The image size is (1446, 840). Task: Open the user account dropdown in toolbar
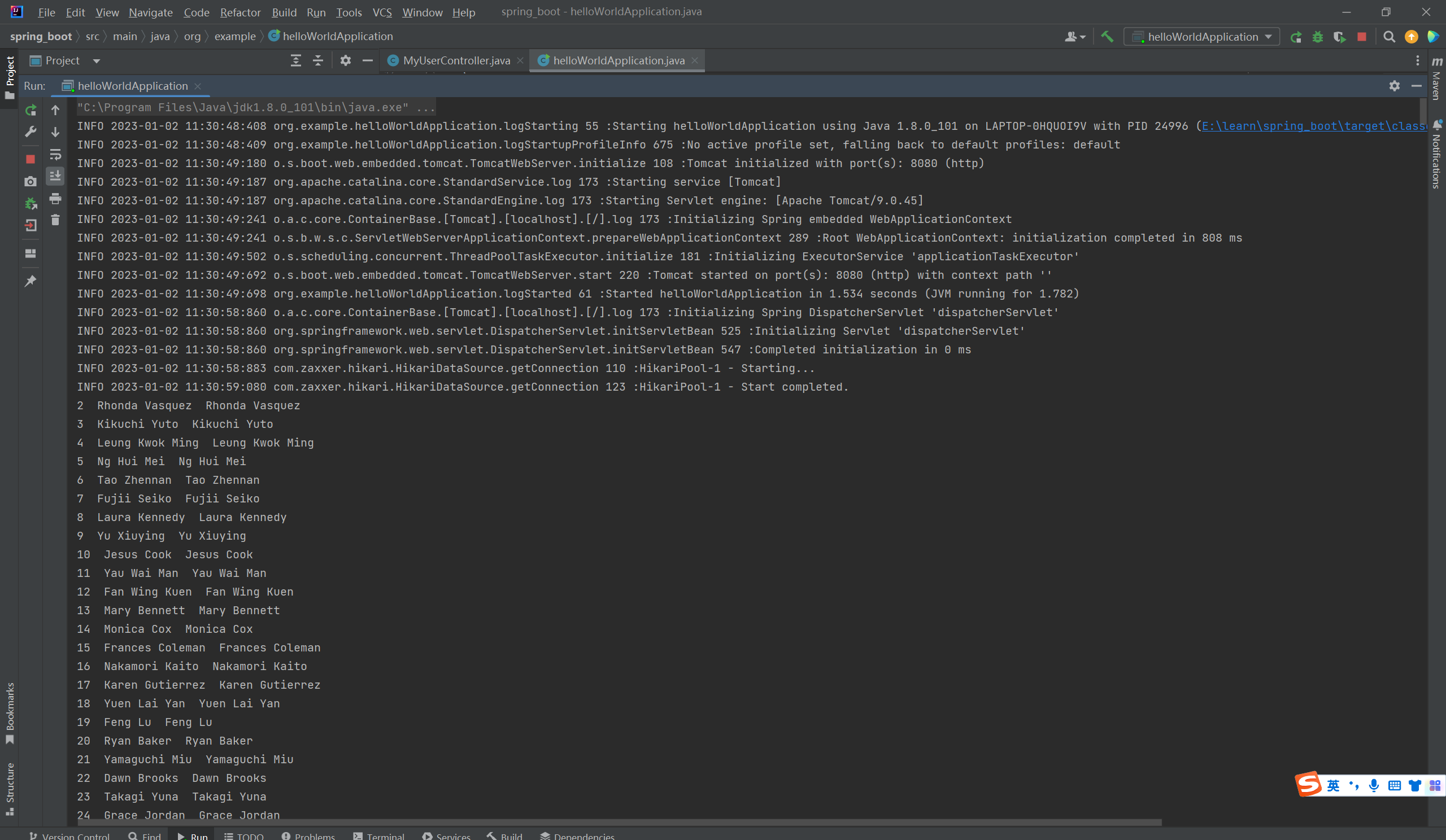[1074, 37]
